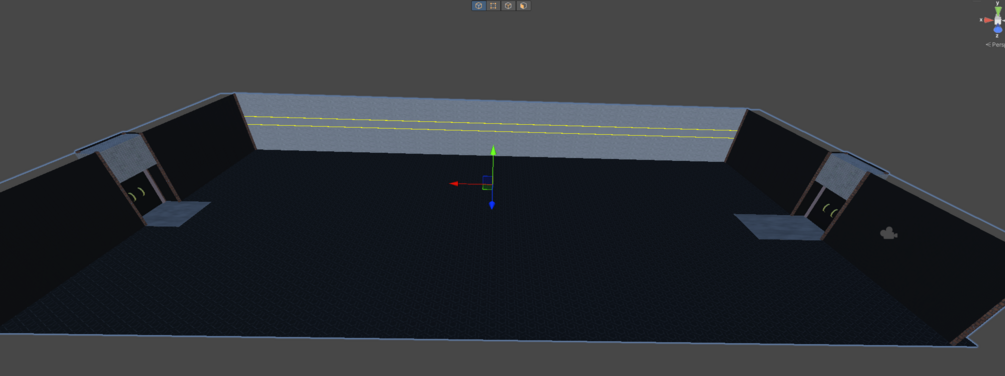Click the upper yellow line on back wall
Screen dimensions: 1005x376
tap(490, 123)
